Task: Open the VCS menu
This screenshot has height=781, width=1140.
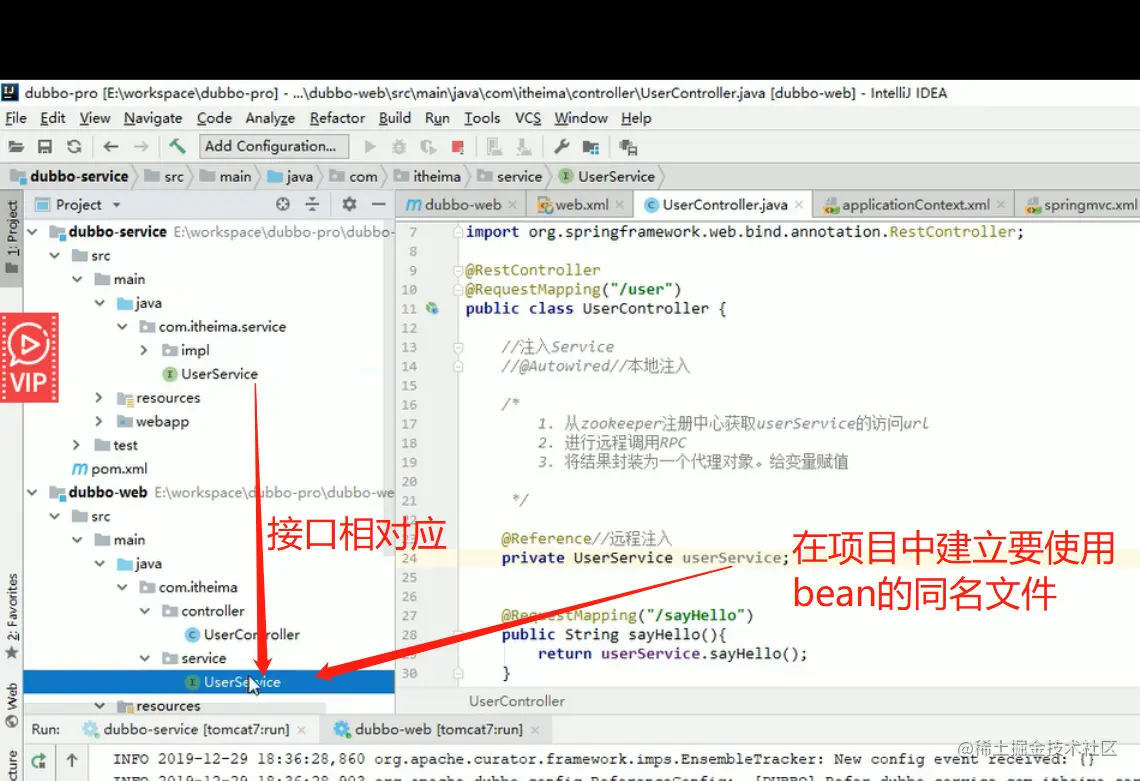Action: [x=528, y=118]
